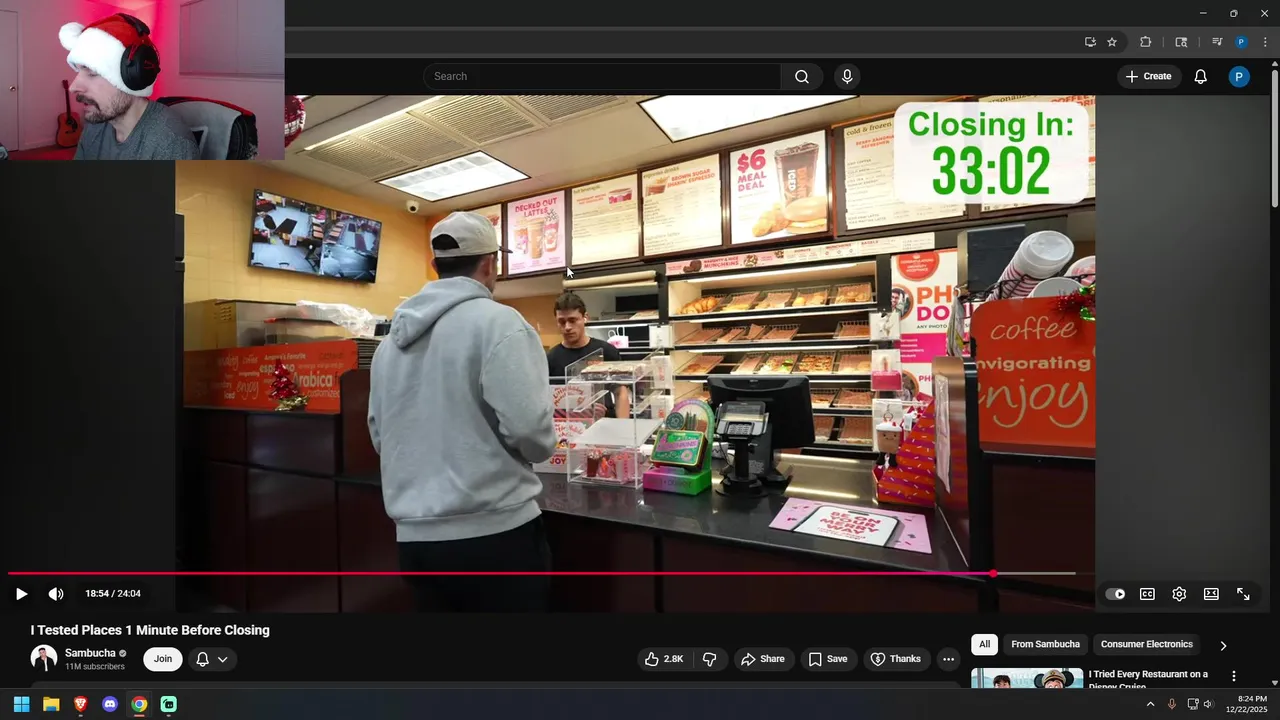Open Chrome three-dot menu
This screenshot has width=1280, height=720.
tap(1265, 42)
